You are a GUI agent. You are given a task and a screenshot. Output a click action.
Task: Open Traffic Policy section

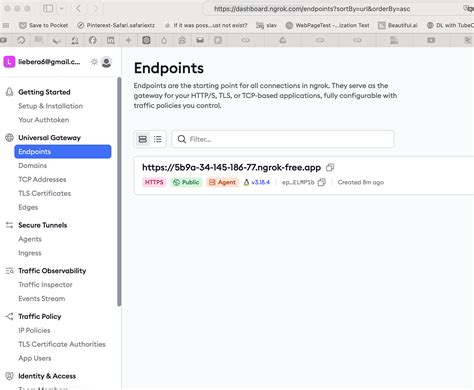click(40, 316)
